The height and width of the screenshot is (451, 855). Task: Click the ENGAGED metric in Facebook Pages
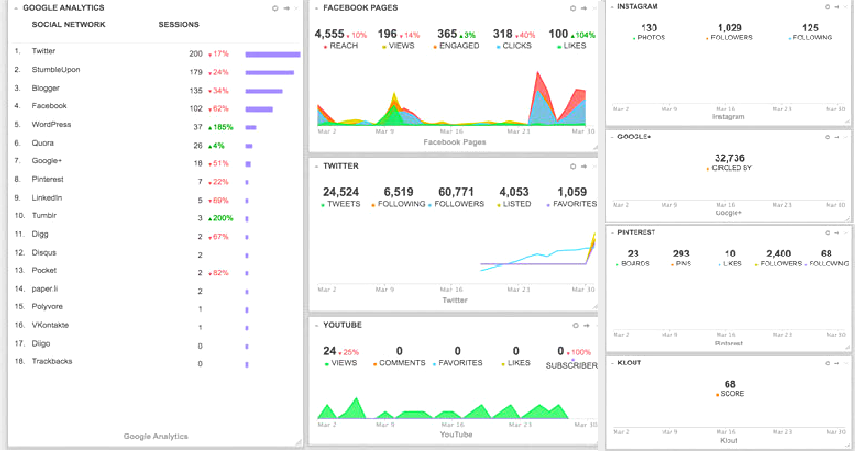click(456, 39)
